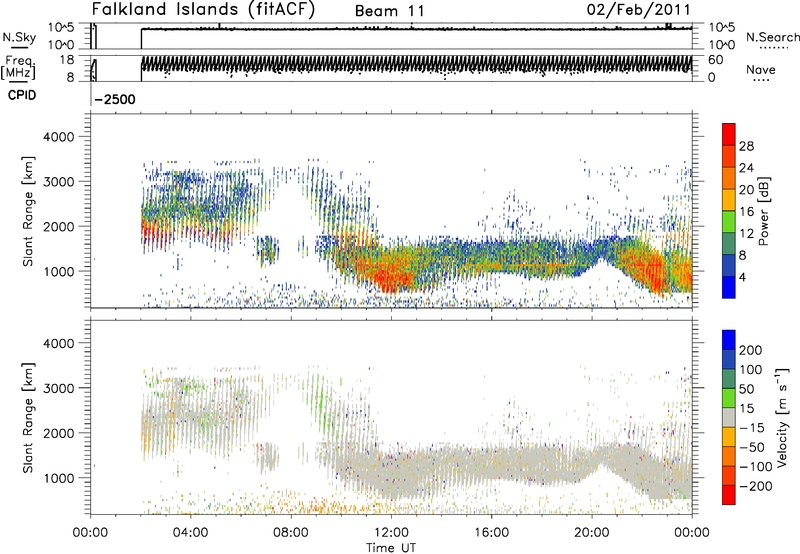Click the '04:00' time axis tick
Image resolution: width=800 pixels, height=554 pixels.
(190, 533)
